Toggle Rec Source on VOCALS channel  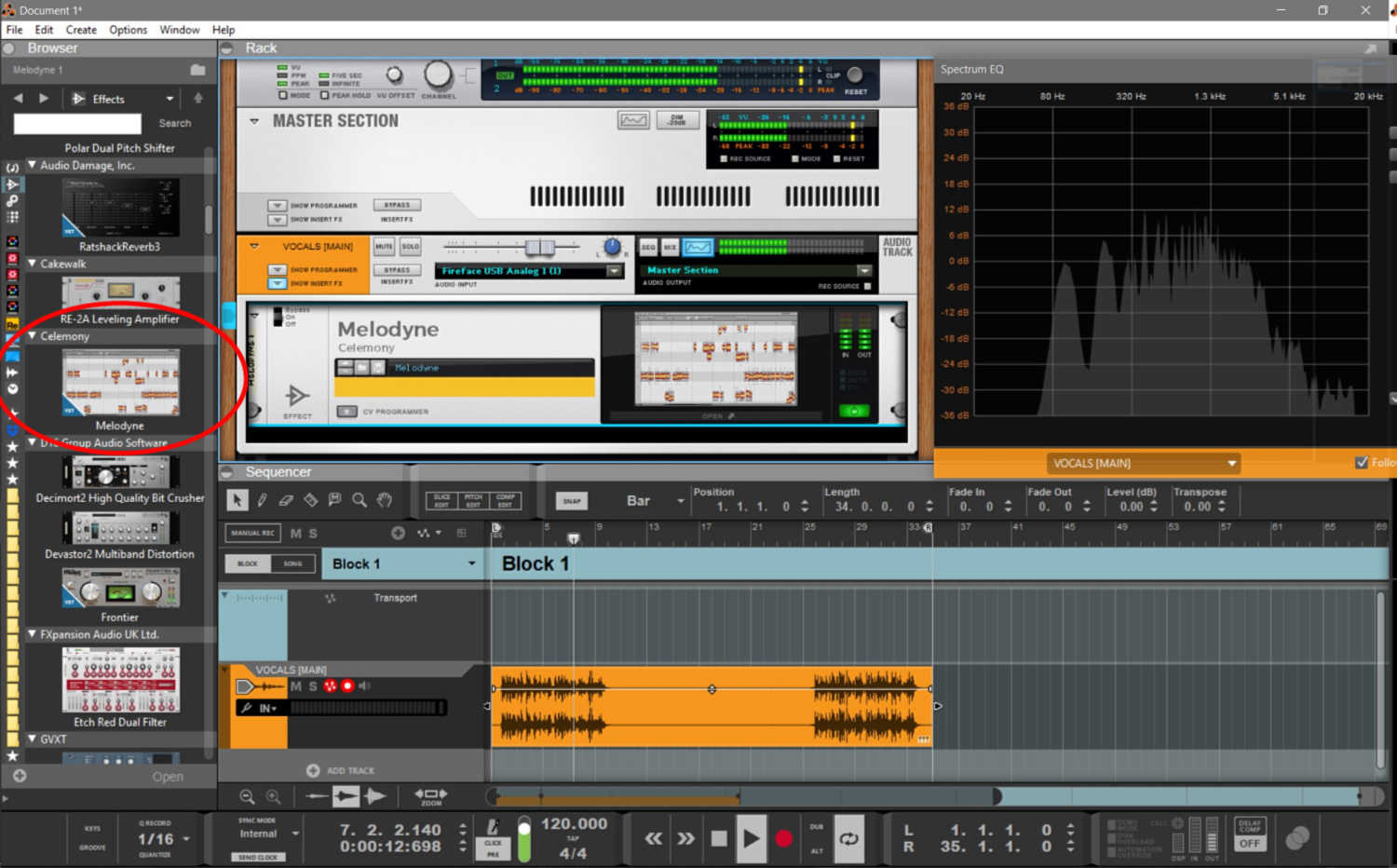pos(867,286)
